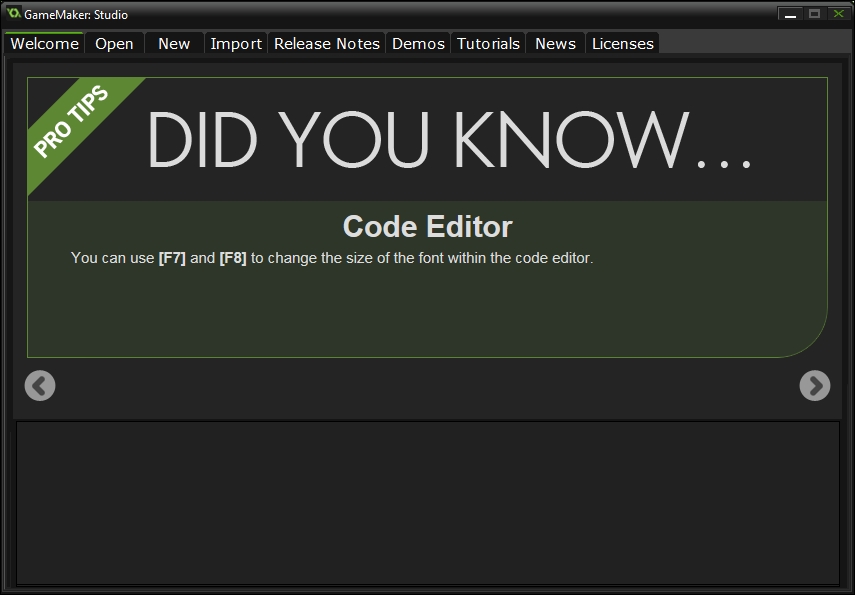Screen dimensions: 855x595
Task: Show previous pro tip with left arrow
Action: pyautogui.click(x=40, y=386)
